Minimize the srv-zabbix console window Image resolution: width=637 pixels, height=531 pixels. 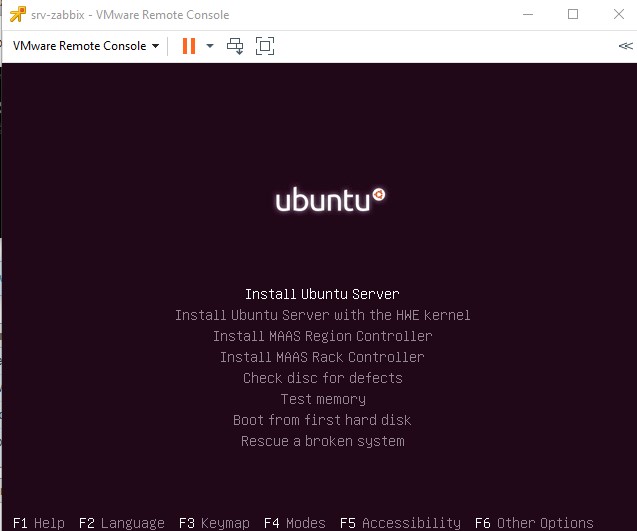click(528, 14)
